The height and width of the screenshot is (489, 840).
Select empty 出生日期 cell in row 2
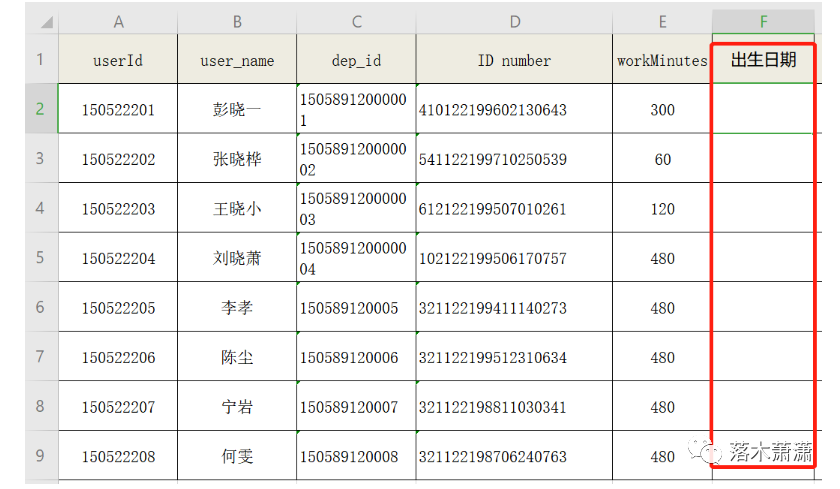pos(763,109)
